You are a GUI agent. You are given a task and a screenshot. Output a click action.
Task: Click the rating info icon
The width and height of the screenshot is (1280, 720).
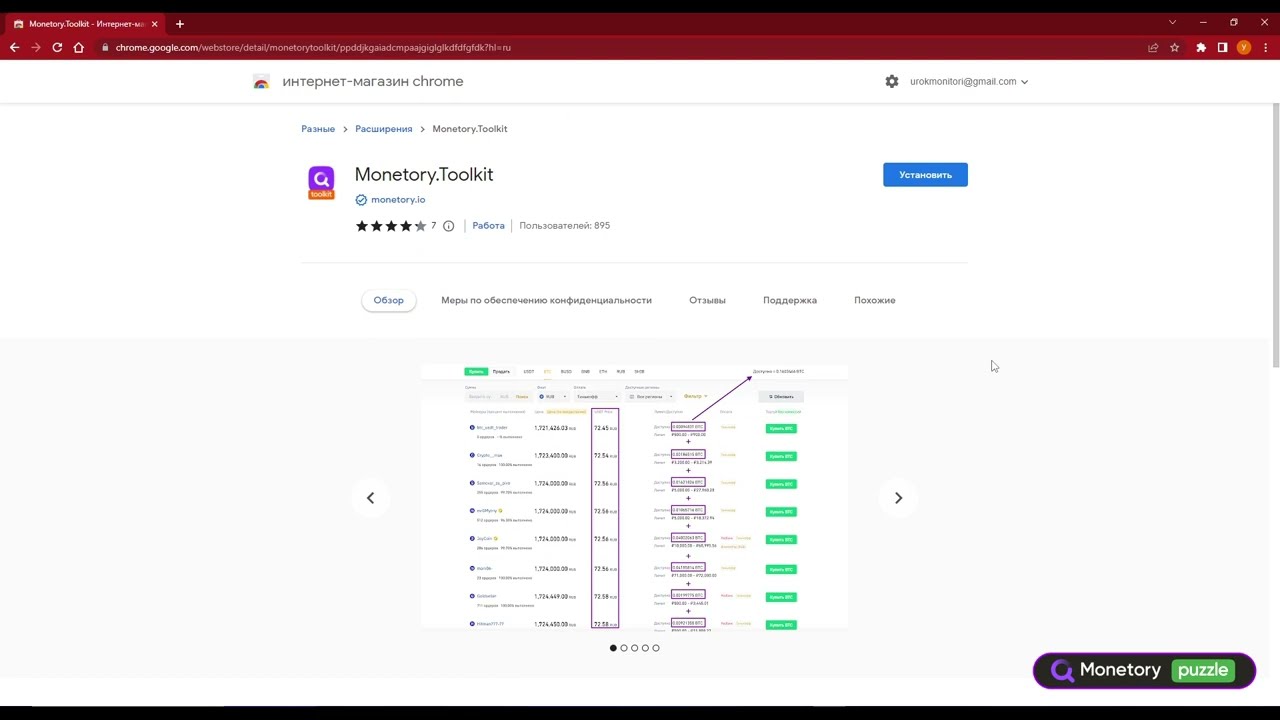[x=448, y=226]
